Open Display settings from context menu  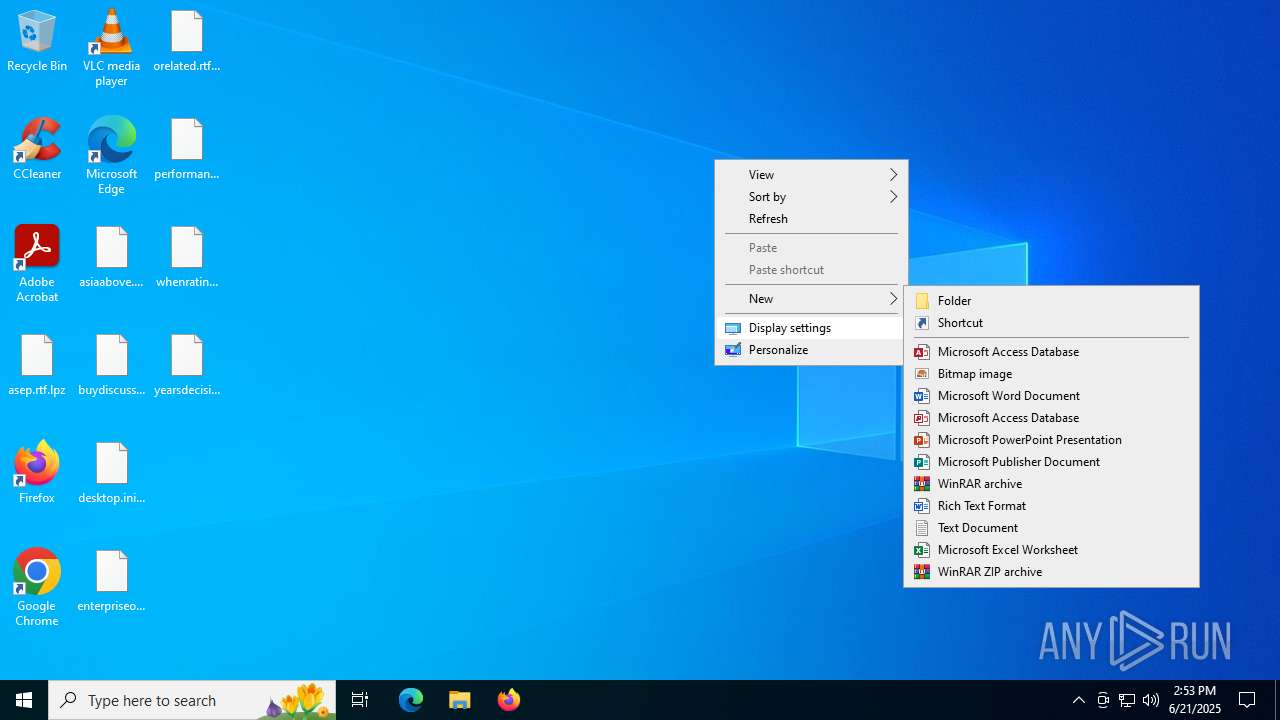click(811, 328)
